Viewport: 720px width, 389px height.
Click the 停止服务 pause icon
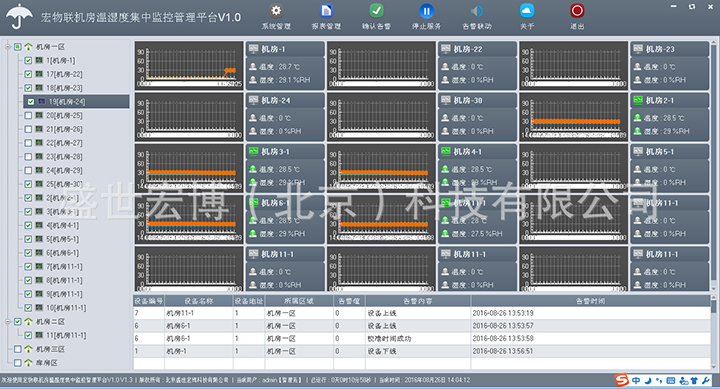pyautogui.click(x=427, y=11)
